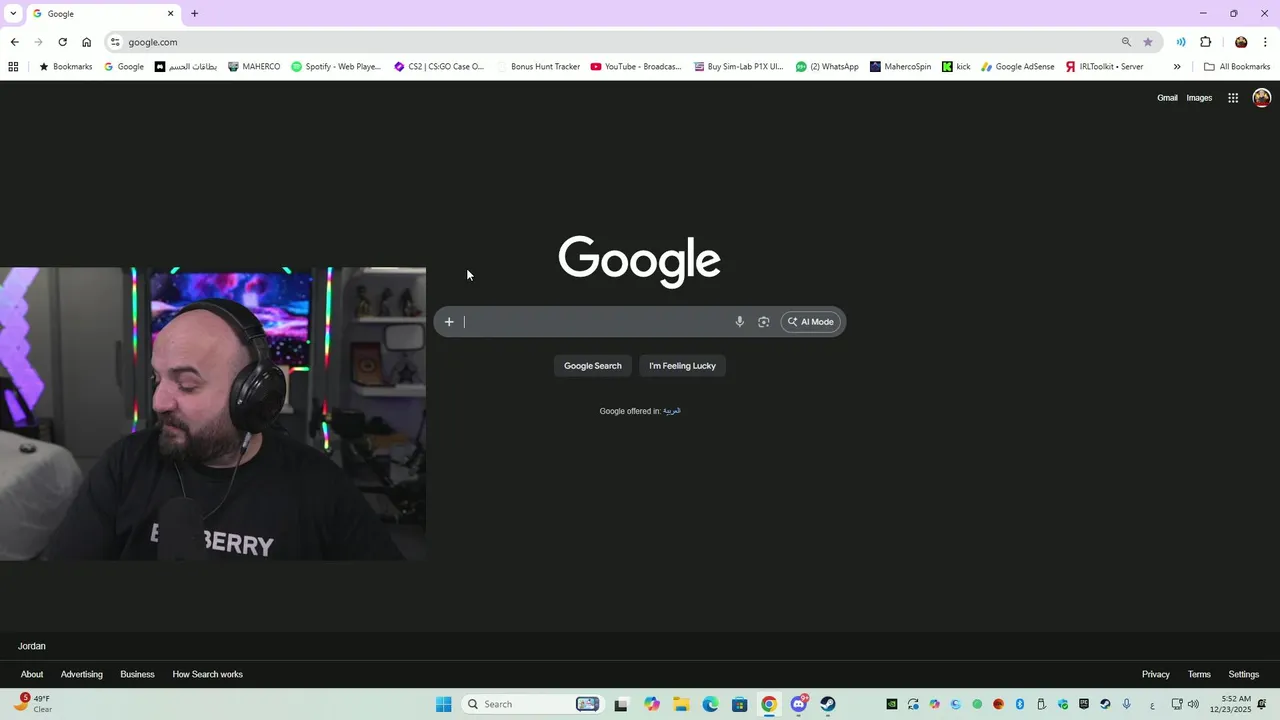
Task: Open Microsoft Store from taskbar
Action: 739,704
